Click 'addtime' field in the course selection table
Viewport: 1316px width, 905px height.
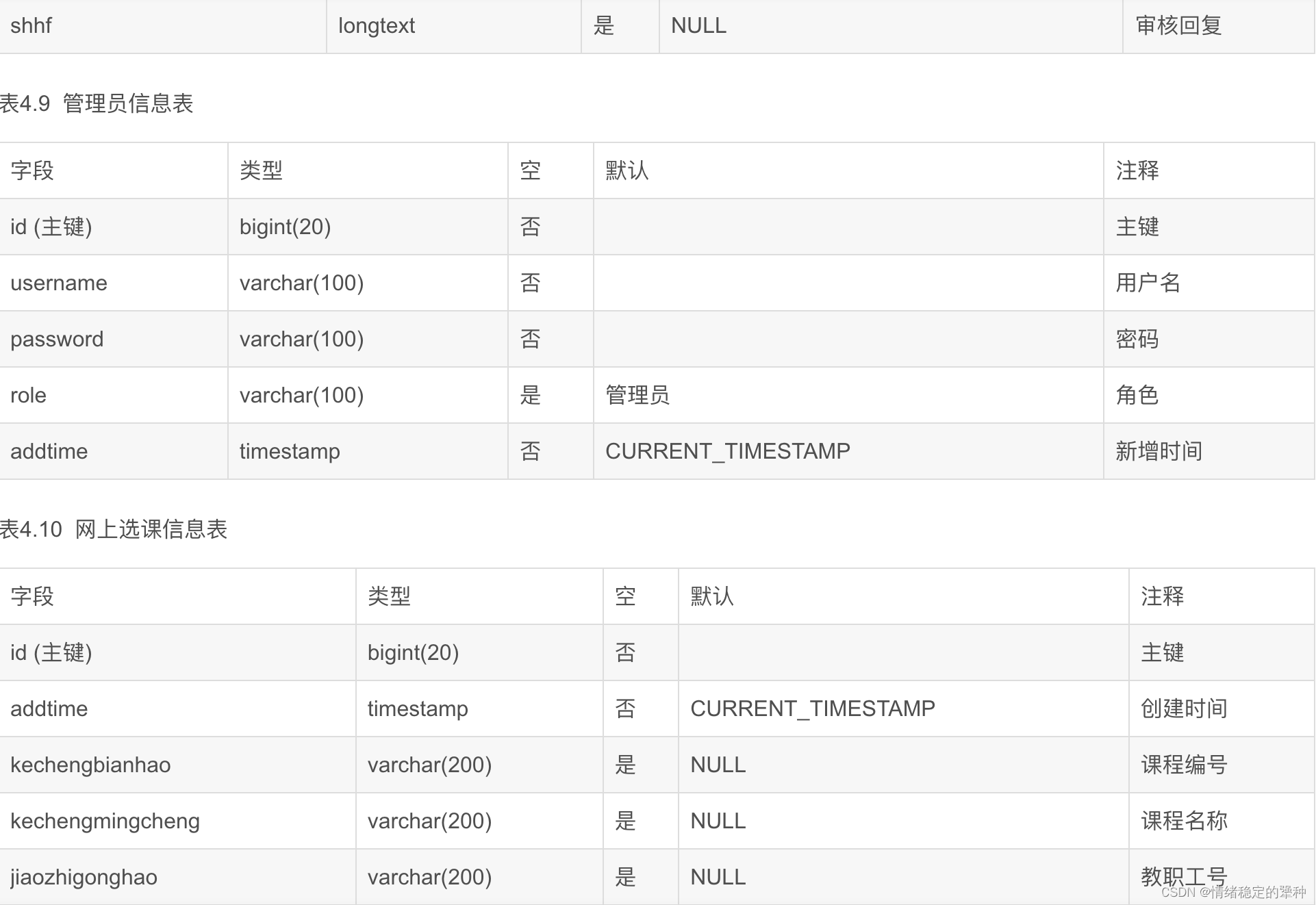click(x=49, y=709)
